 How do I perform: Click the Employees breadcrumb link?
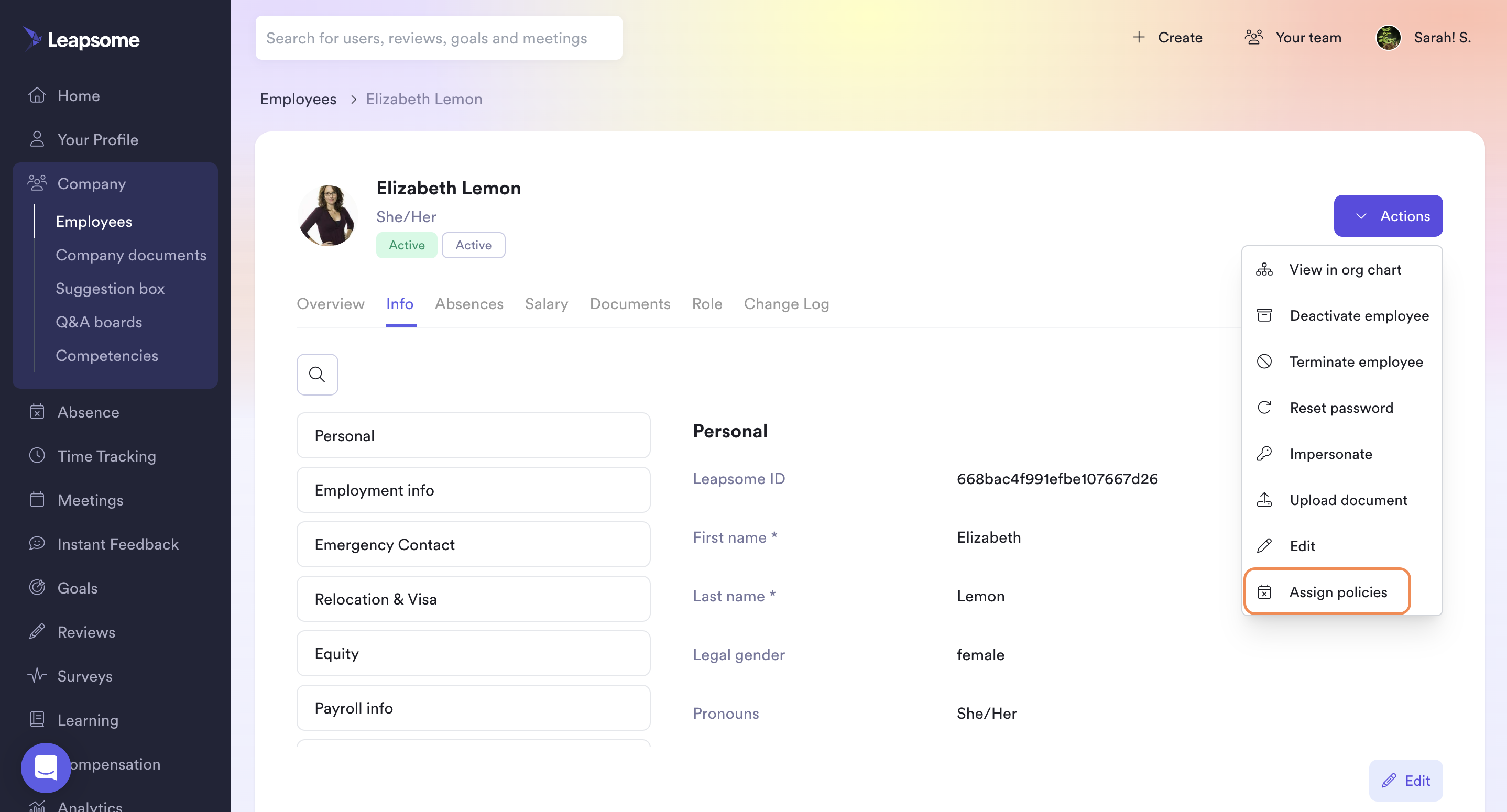tap(298, 99)
